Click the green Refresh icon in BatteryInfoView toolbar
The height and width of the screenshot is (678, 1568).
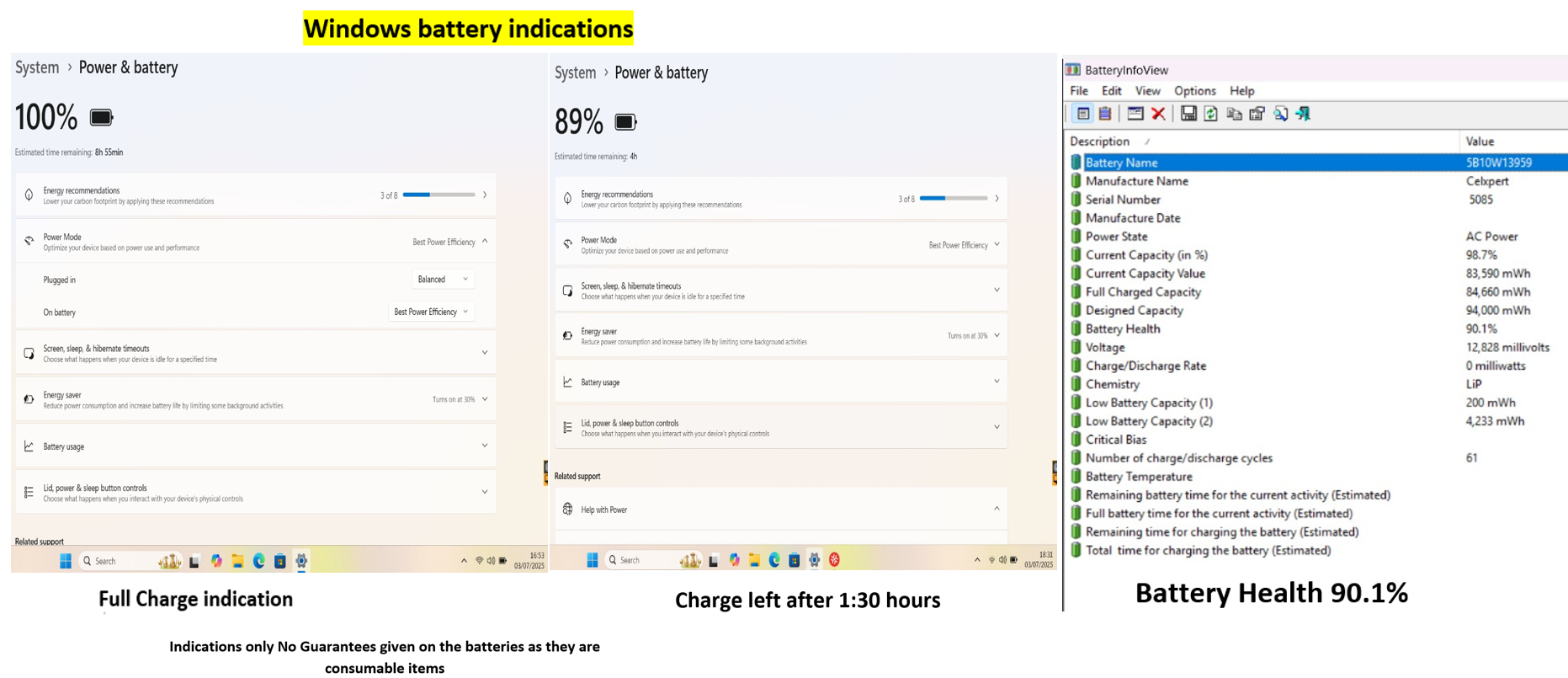click(x=1211, y=114)
